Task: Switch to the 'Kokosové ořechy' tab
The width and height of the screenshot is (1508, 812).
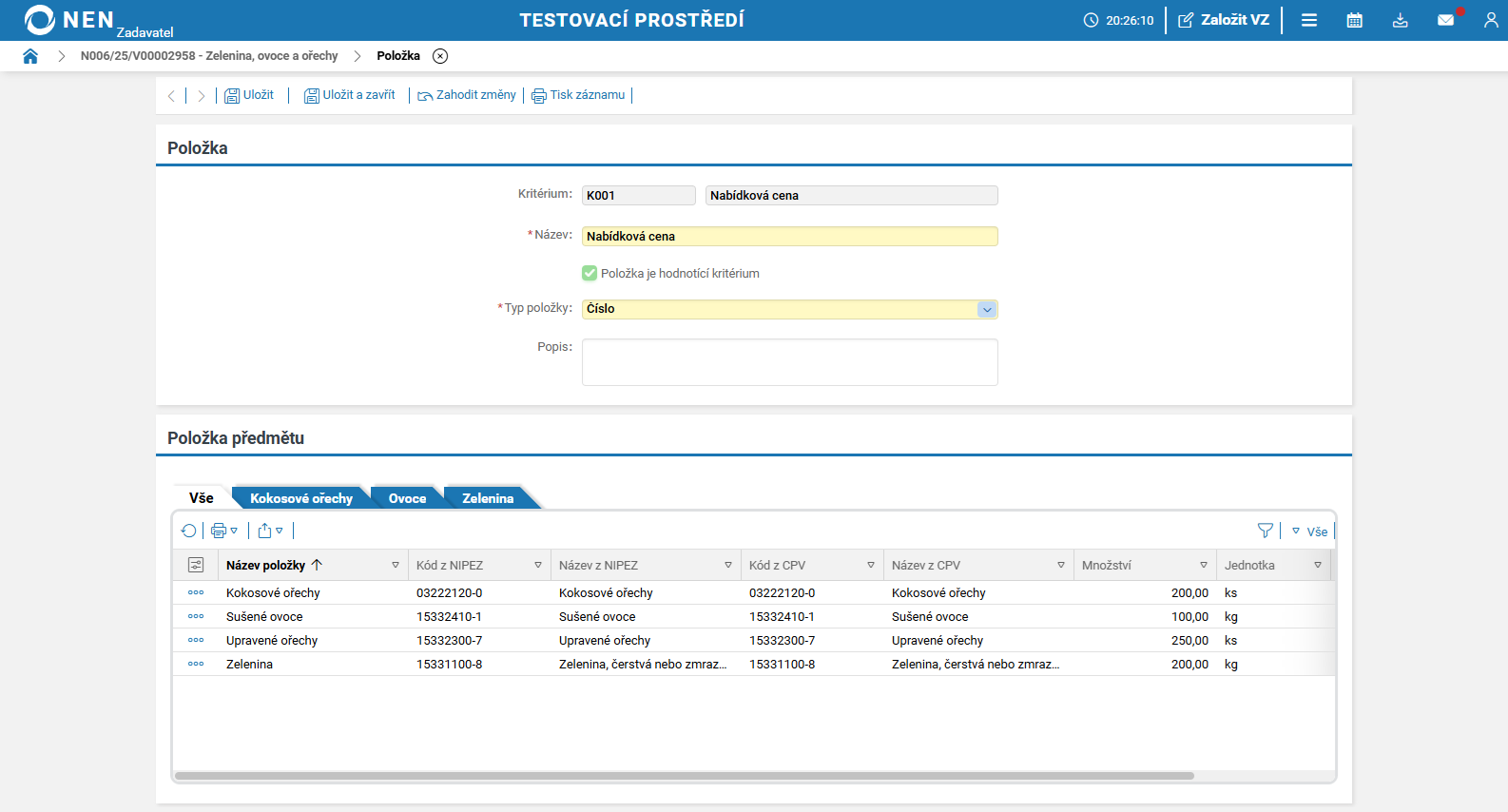Action: coord(300,498)
